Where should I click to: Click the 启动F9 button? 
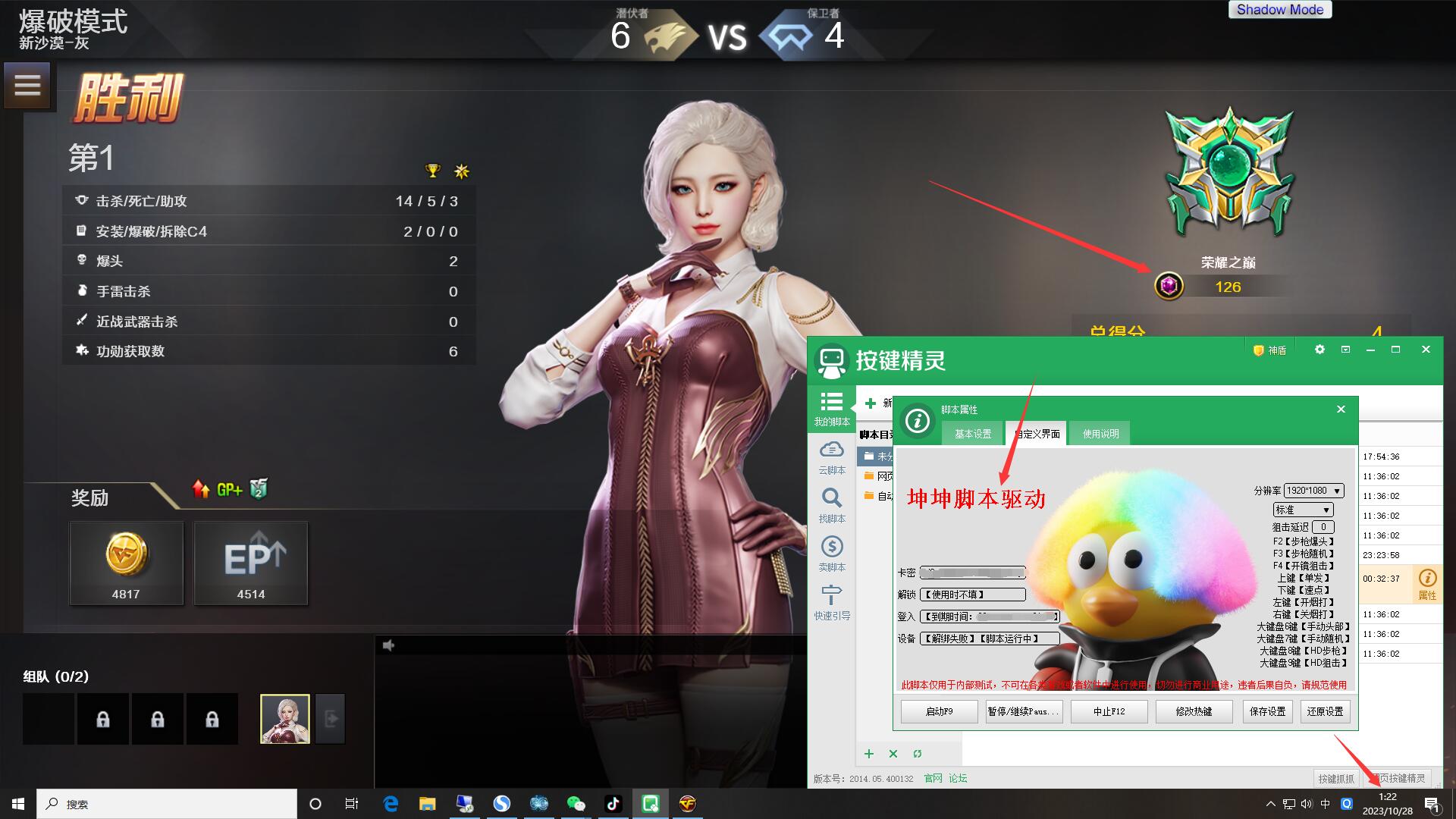tap(939, 711)
